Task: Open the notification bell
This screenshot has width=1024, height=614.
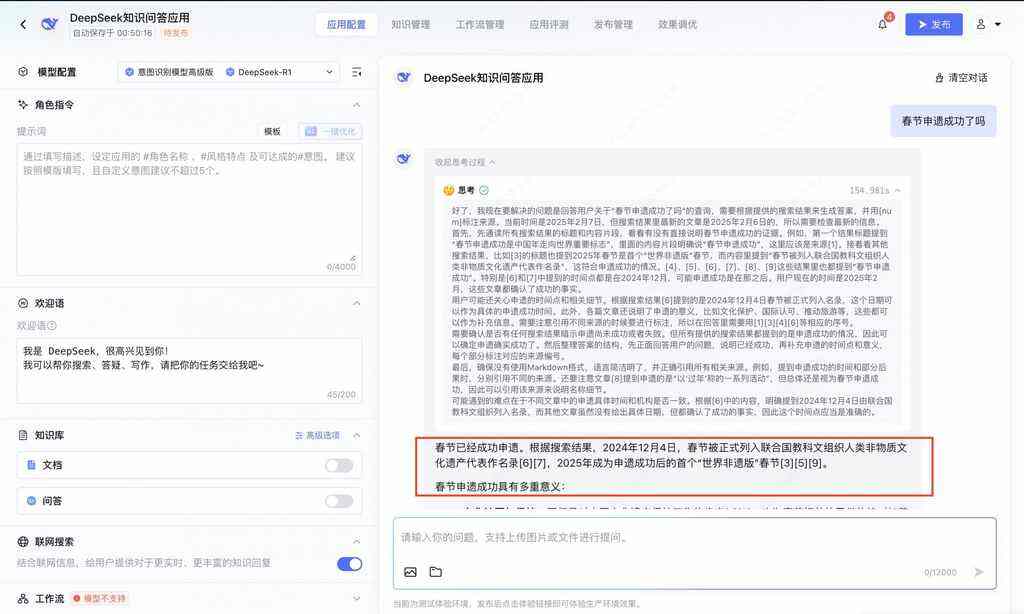Action: tap(882, 24)
